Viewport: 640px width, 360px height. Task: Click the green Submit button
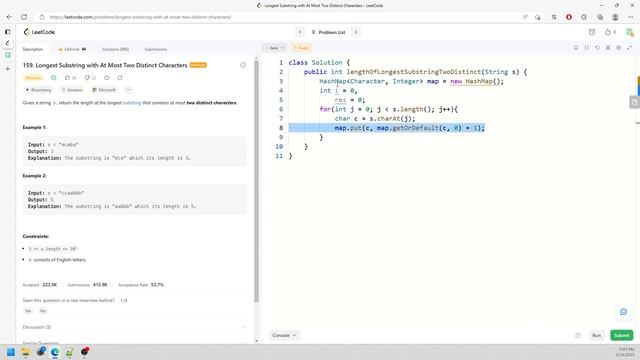(622, 335)
